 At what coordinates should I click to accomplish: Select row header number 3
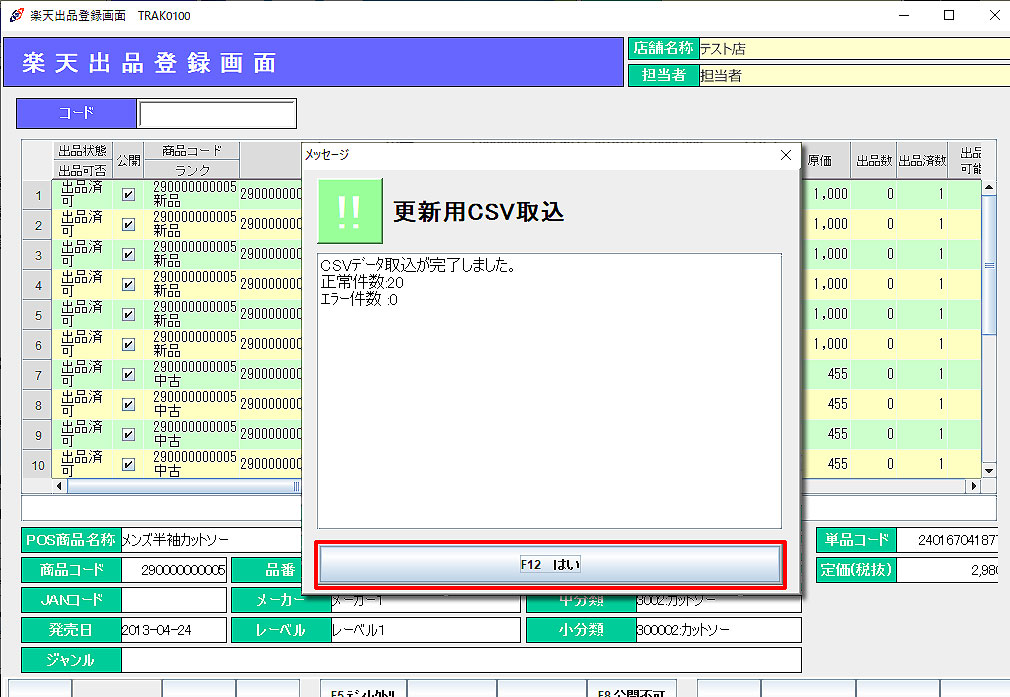(38, 255)
